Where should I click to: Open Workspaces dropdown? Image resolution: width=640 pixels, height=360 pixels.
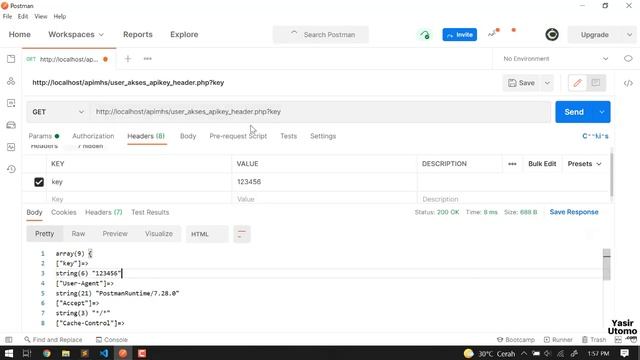[x=76, y=35]
